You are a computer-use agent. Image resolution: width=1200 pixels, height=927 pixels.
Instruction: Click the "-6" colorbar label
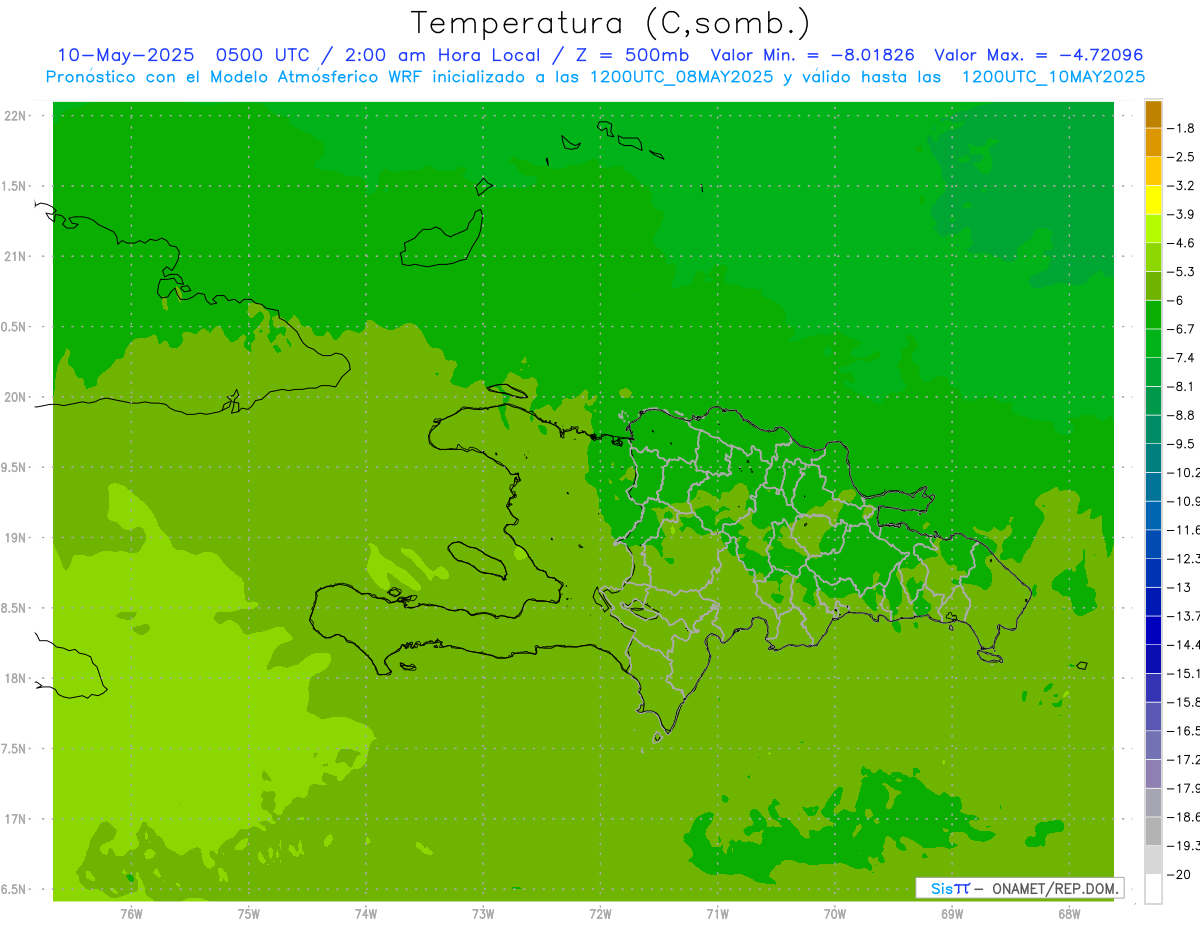click(1178, 300)
